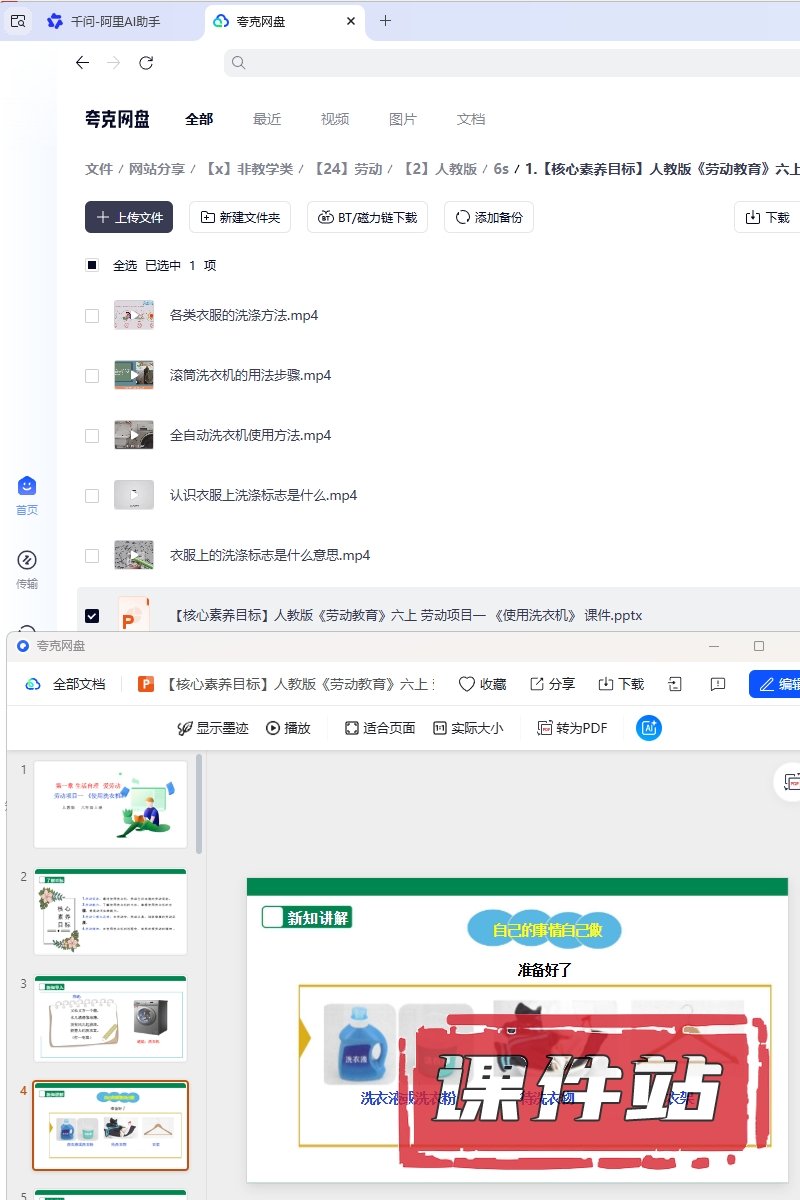Click the 新建文件夹 new folder button
The width and height of the screenshot is (800, 1200).
point(240,217)
